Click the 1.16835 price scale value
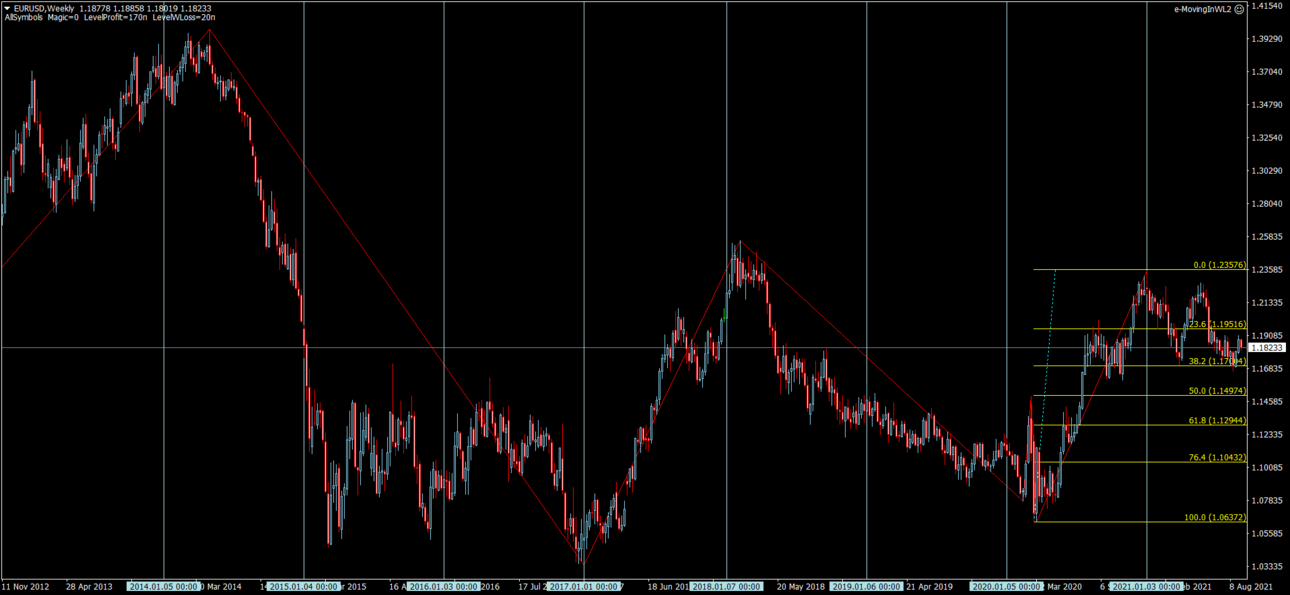The image size is (1290, 595). click(x=1267, y=369)
